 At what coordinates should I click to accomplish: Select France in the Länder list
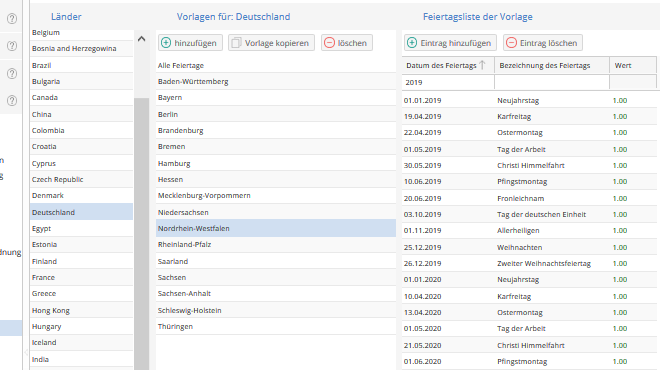[x=82, y=277]
